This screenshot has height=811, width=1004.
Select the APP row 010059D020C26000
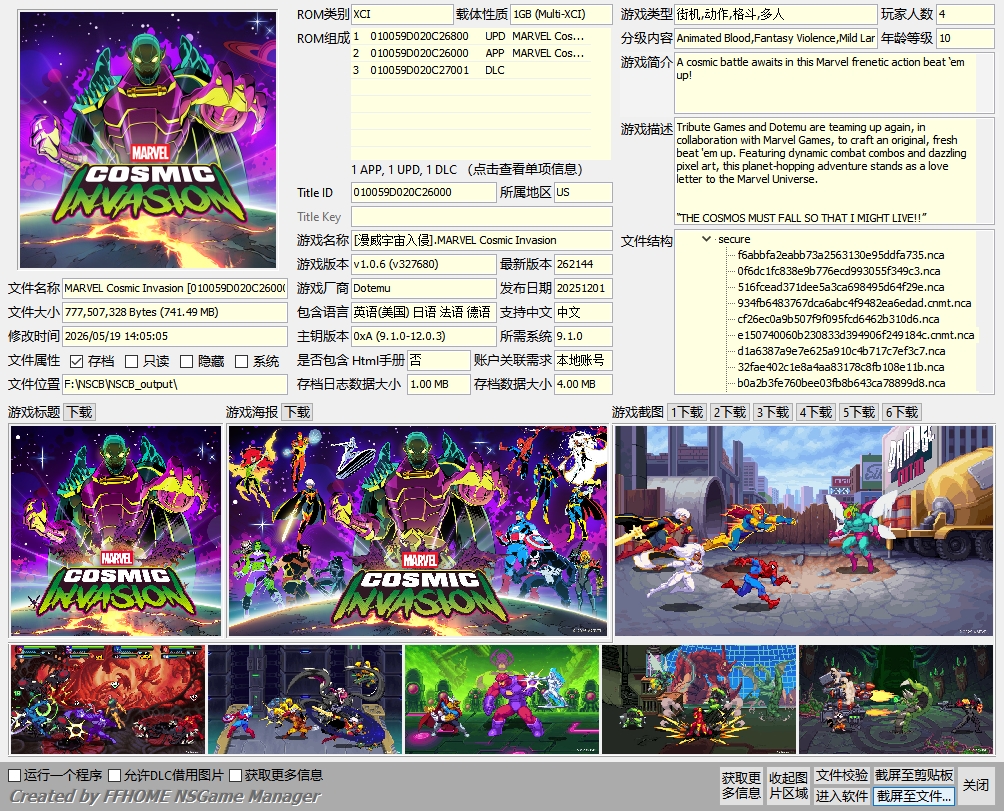tap(471, 53)
